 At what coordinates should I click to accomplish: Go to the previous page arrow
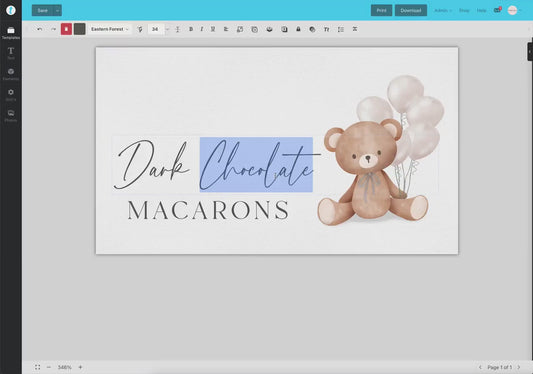[480, 367]
